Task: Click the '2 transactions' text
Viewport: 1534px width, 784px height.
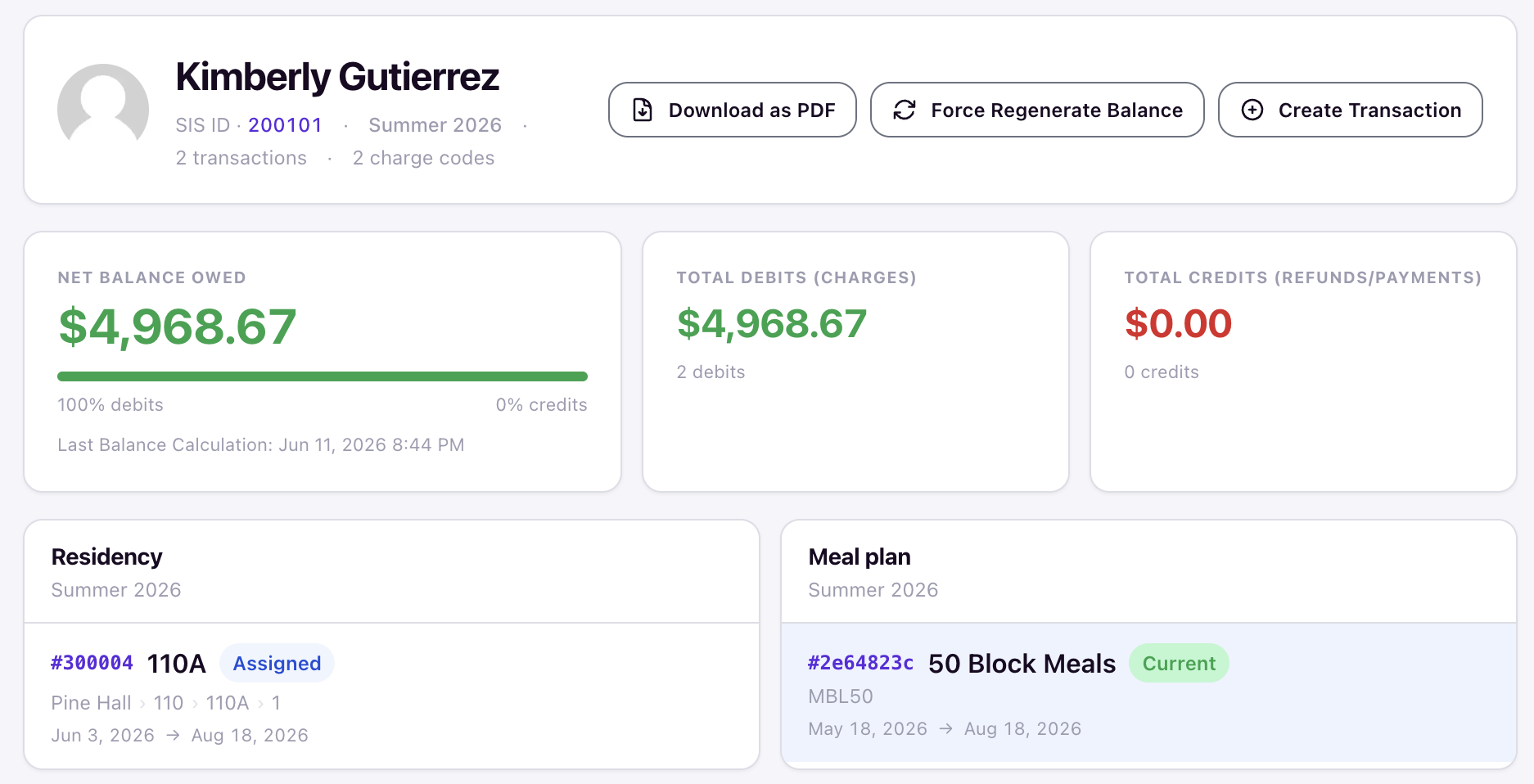Action: tap(241, 158)
